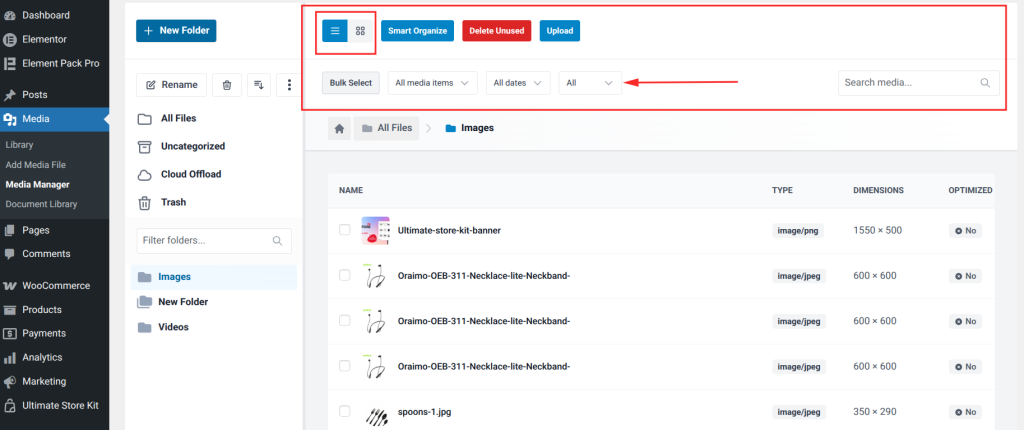Open Library submenu item
Image resolution: width=1024 pixels, height=430 pixels.
[20, 145]
